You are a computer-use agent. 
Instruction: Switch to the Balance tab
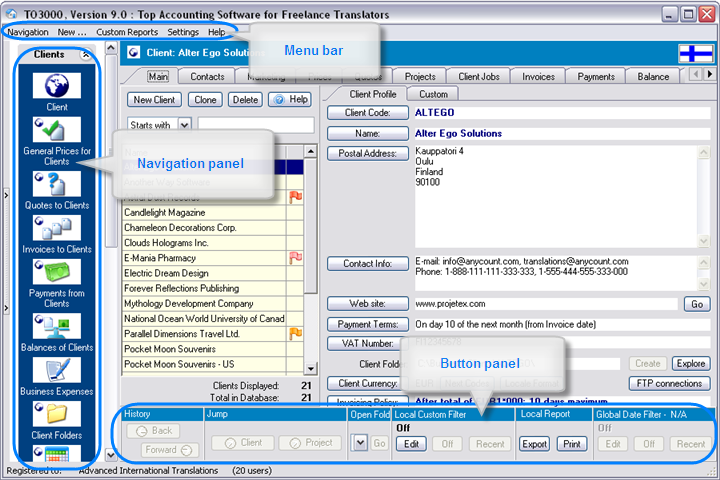tap(653, 77)
